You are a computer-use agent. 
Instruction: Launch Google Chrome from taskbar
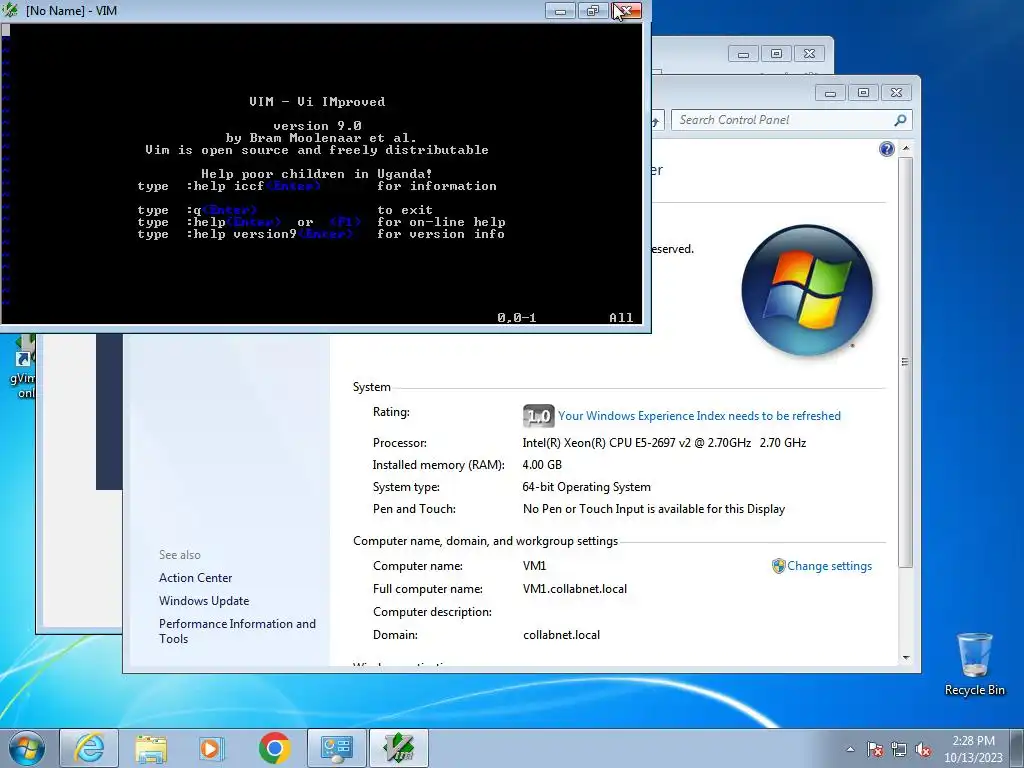[x=274, y=748]
